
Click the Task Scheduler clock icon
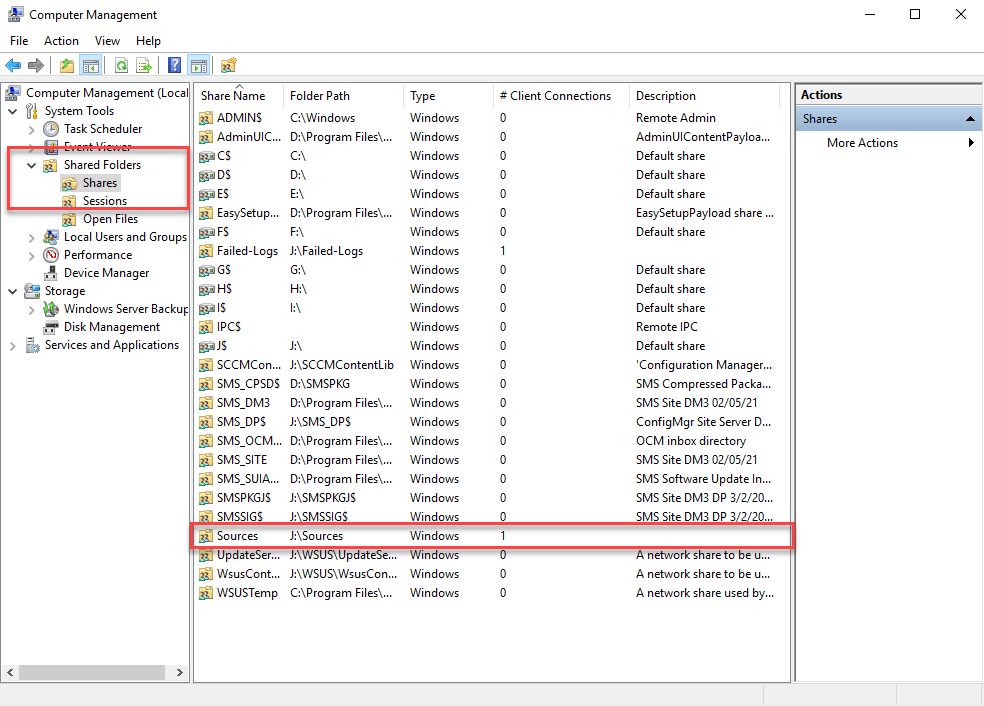51,129
